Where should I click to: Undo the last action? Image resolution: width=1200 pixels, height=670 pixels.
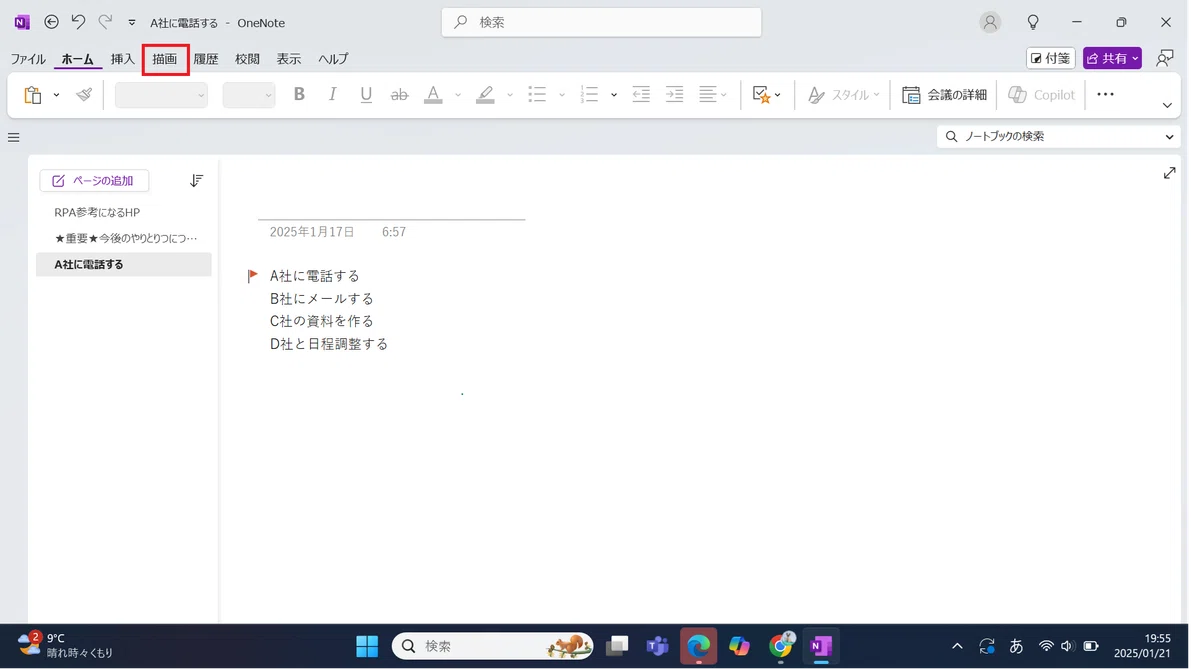pos(78,22)
